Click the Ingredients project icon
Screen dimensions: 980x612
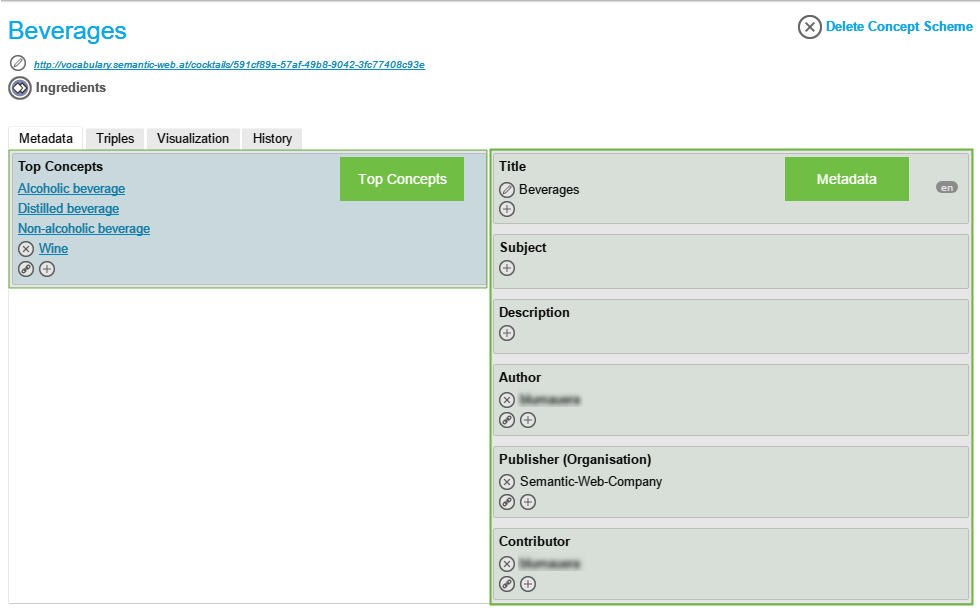point(20,88)
